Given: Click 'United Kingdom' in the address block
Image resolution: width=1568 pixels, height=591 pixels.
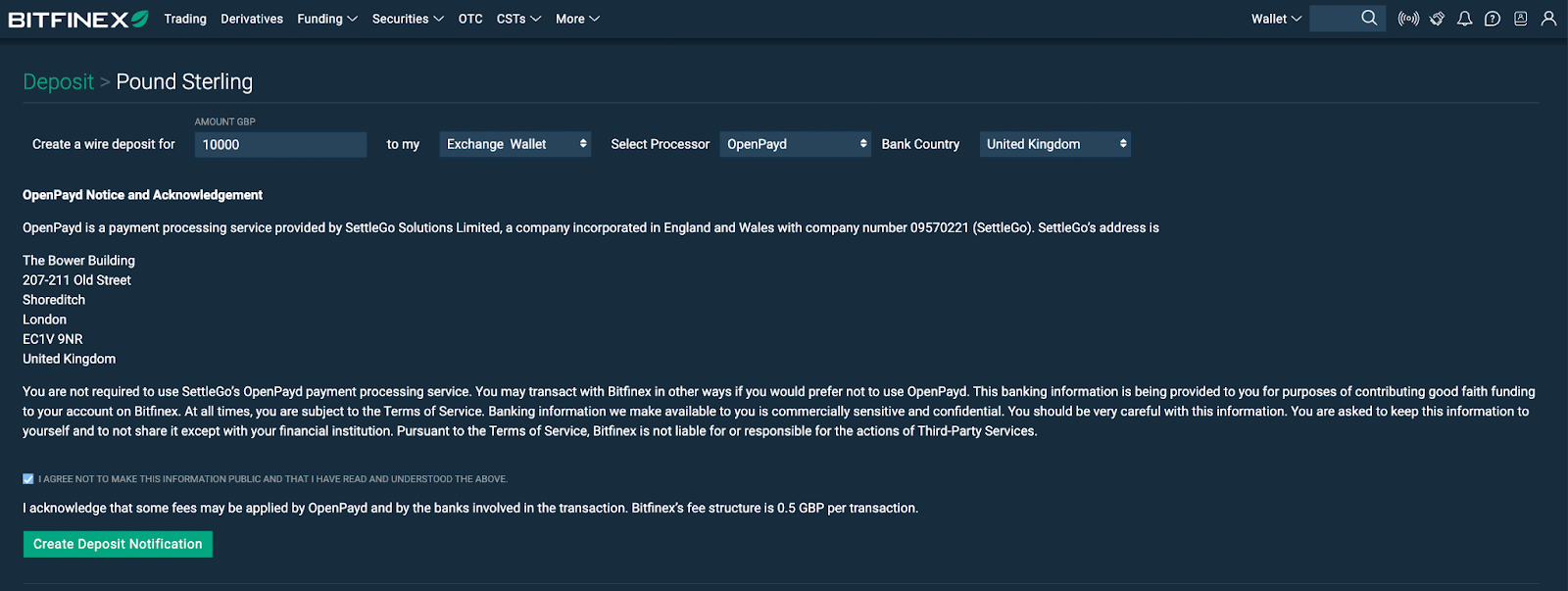Looking at the screenshot, I should 69,359.
